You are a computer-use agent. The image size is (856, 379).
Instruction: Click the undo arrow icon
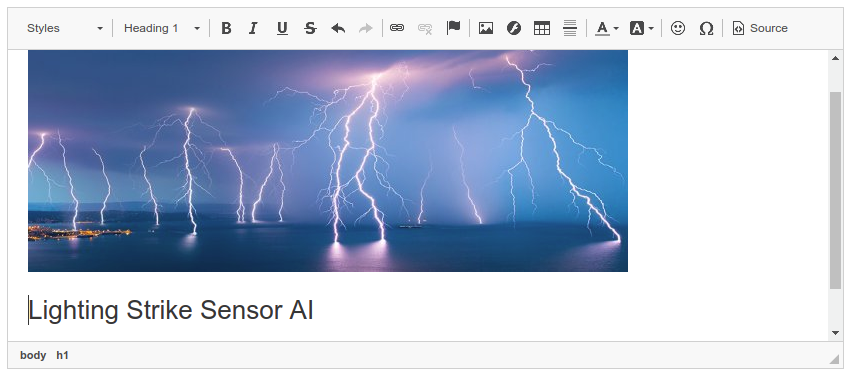click(338, 28)
